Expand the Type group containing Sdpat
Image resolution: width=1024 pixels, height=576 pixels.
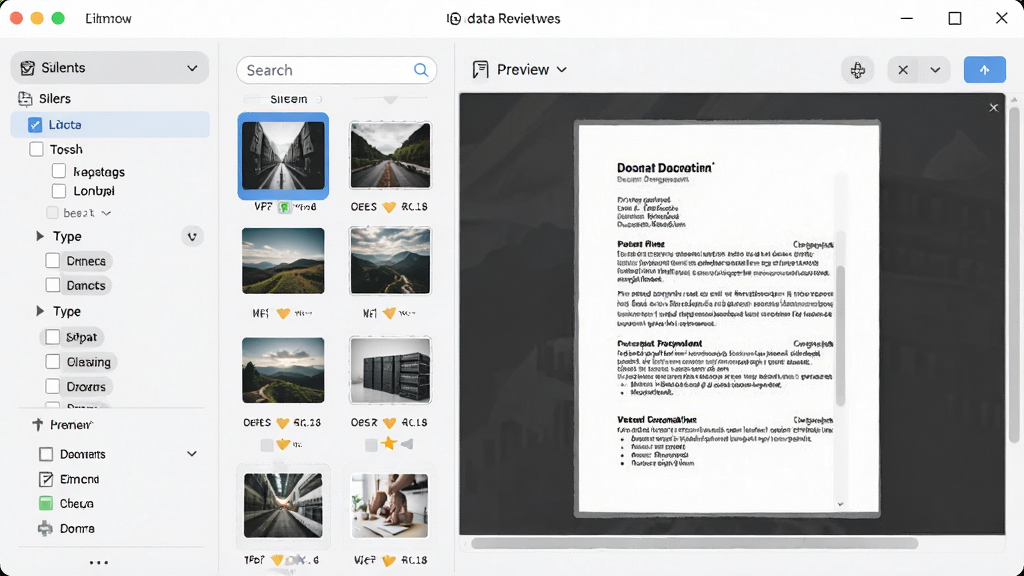(40, 311)
